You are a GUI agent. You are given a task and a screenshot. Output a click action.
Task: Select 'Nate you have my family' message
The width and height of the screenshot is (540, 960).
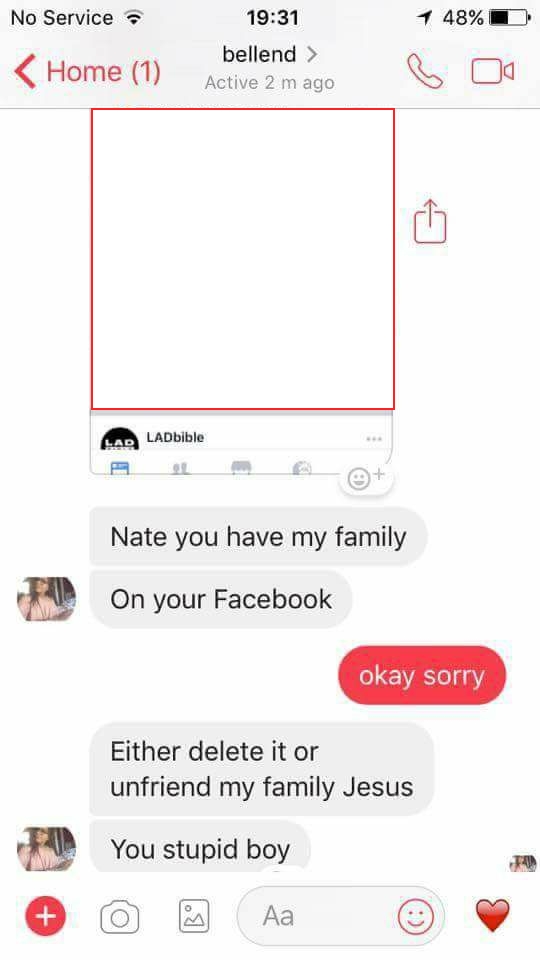pos(258,536)
